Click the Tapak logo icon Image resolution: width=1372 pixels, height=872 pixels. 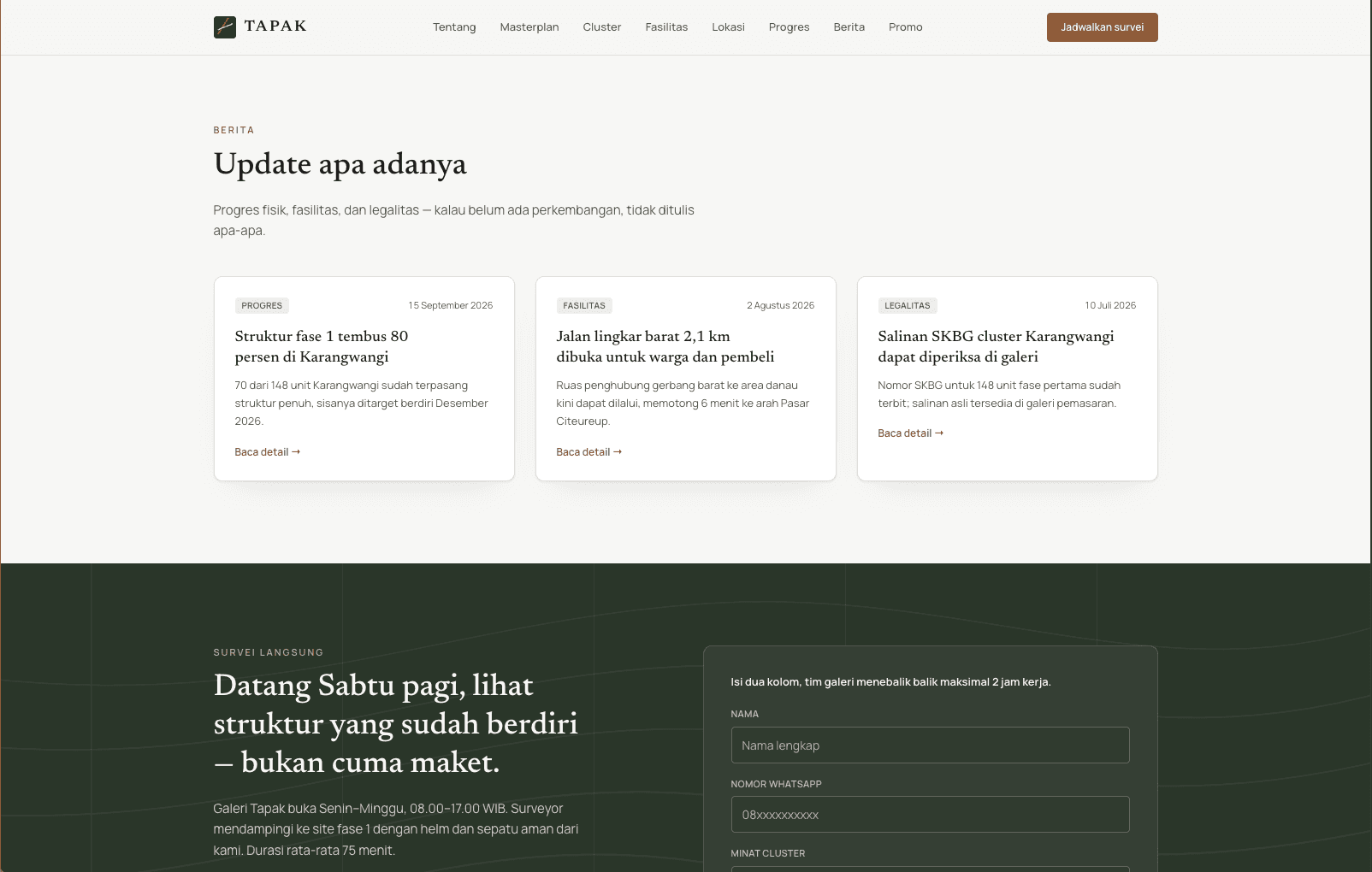(x=225, y=27)
